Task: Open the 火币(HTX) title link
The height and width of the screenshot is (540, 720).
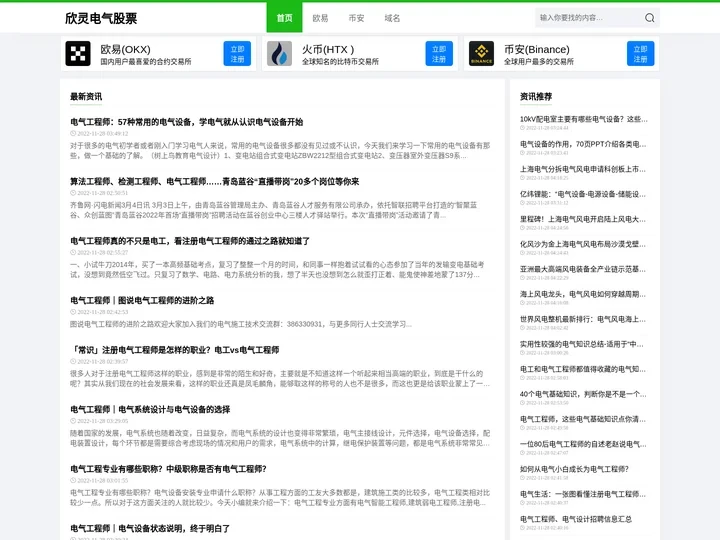Action: pos(328,49)
